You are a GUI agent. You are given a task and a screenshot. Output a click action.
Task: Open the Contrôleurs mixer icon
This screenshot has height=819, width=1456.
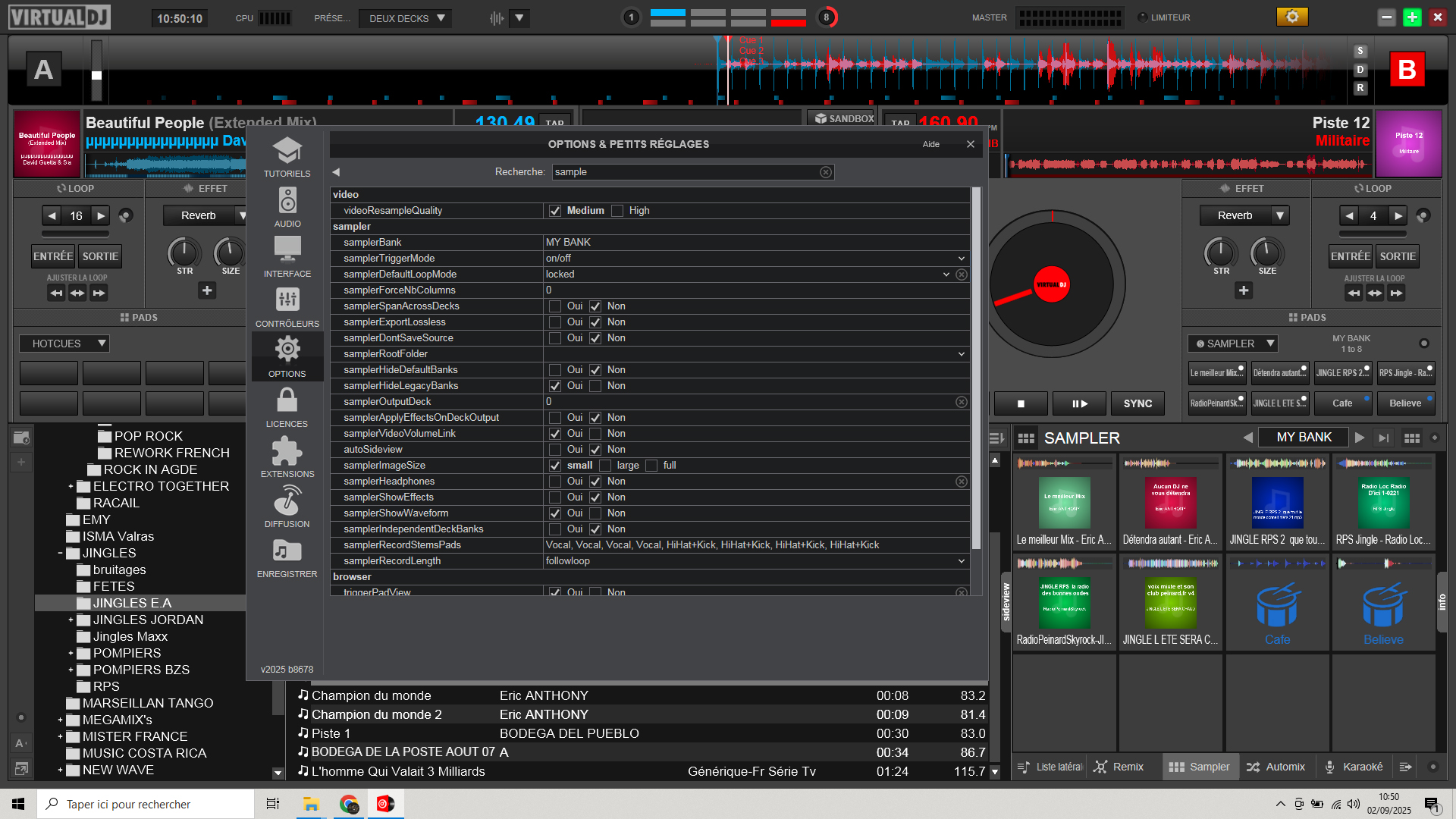click(287, 300)
